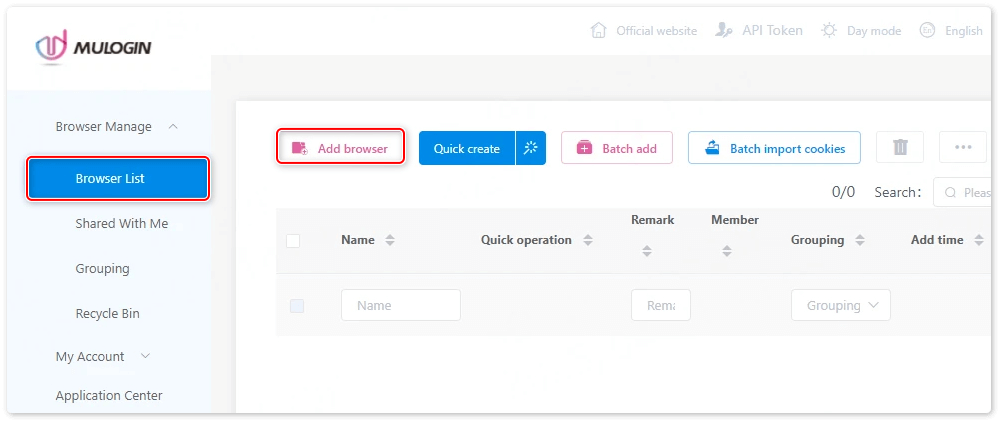The height and width of the screenshot is (422, 1000).
Task: Click the Add browser button
Action: (340, 148)
